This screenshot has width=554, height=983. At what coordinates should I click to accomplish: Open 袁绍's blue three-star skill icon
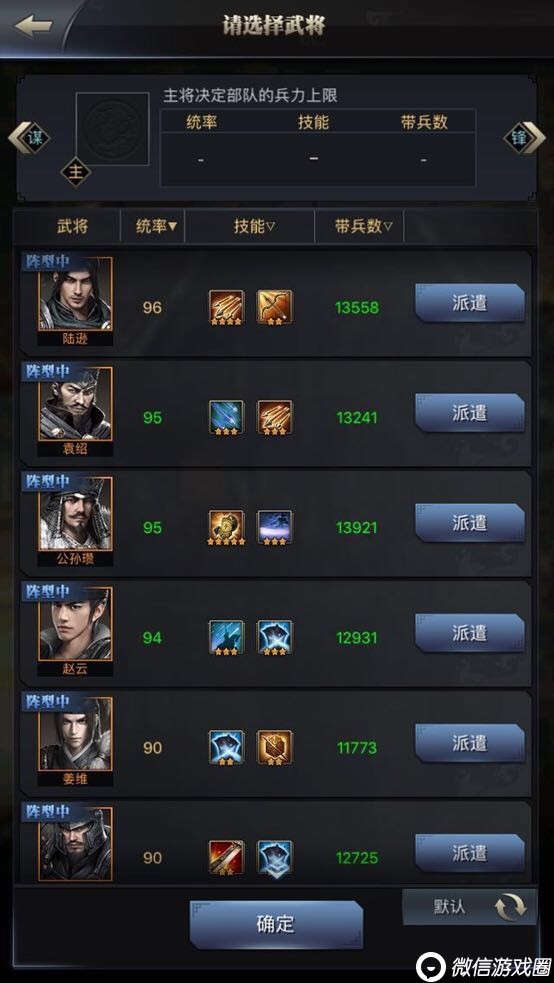click(226, 418)
